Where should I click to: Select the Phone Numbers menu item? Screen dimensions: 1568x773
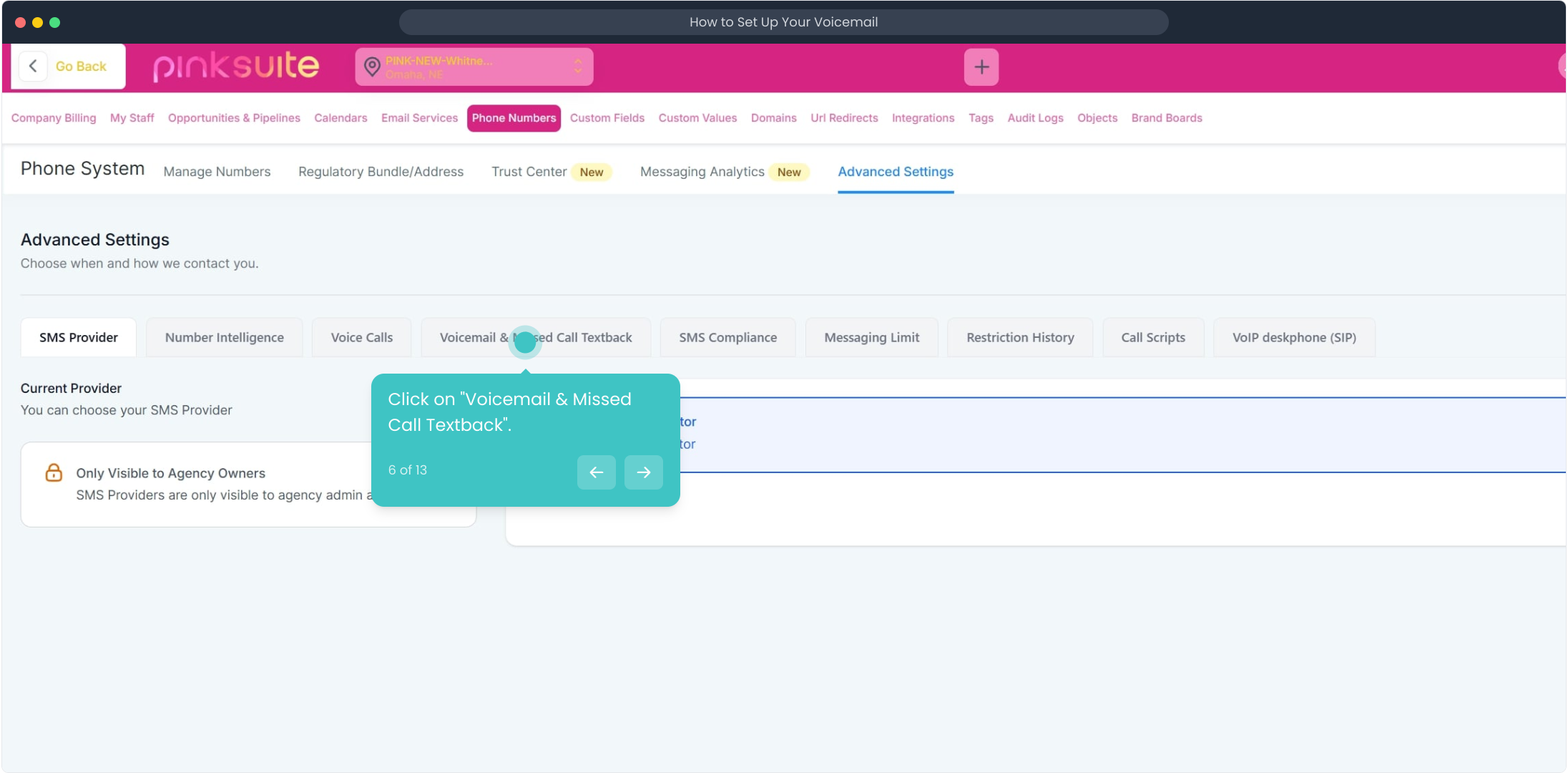click(x=514, y=118)
